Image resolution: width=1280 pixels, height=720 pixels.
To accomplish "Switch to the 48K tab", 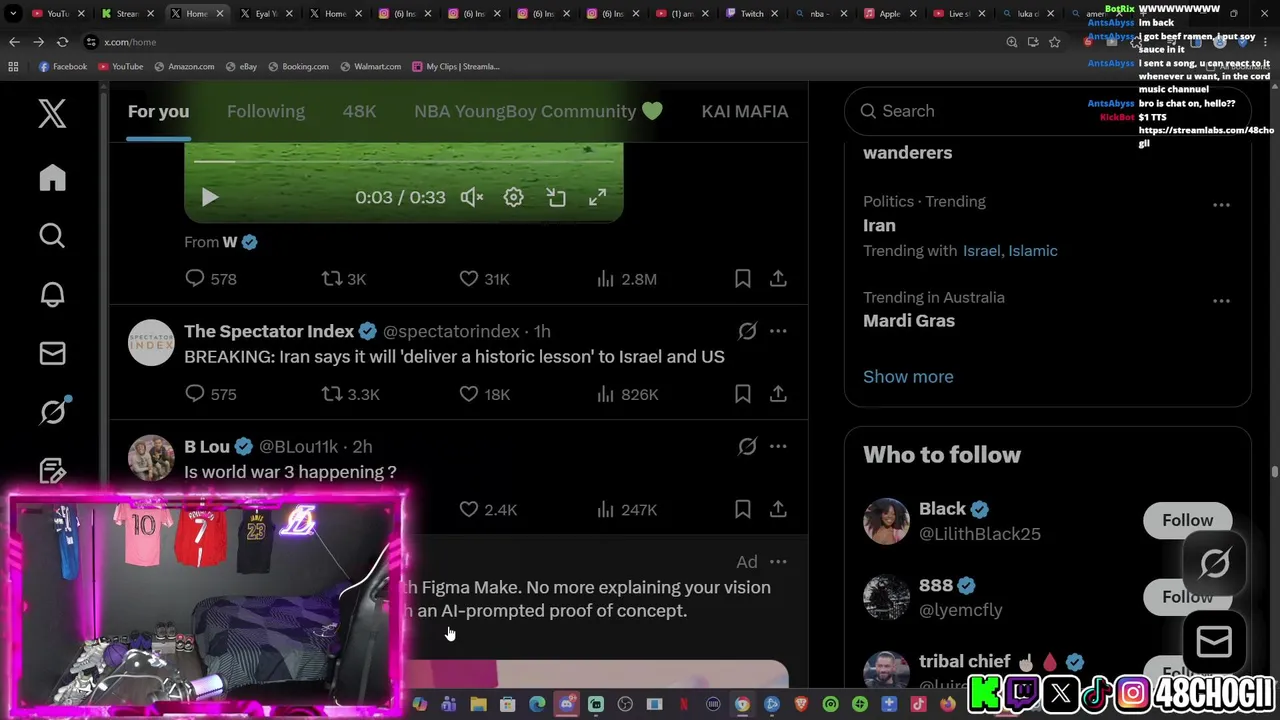I will coord(359,111).
